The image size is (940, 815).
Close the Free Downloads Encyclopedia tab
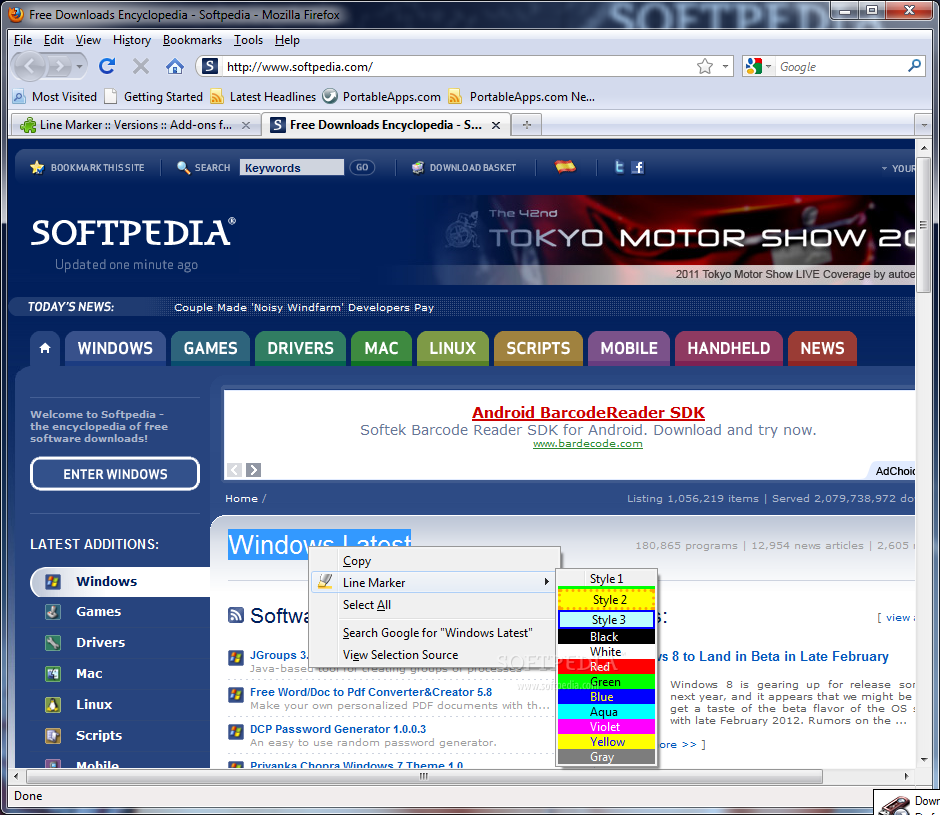coord(496,125)
